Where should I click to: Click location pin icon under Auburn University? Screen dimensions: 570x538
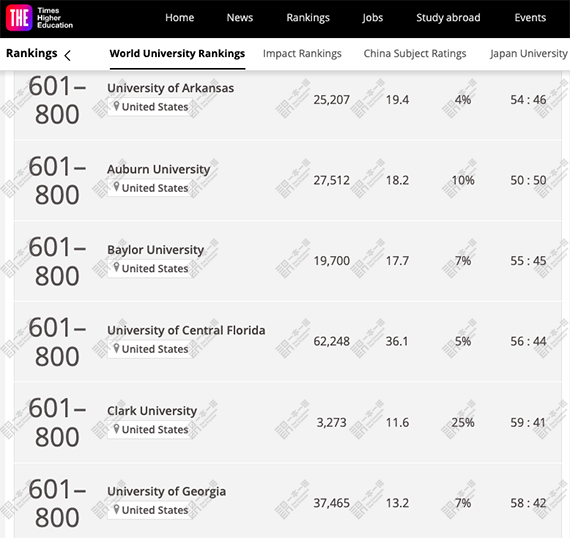pos(116,187)
